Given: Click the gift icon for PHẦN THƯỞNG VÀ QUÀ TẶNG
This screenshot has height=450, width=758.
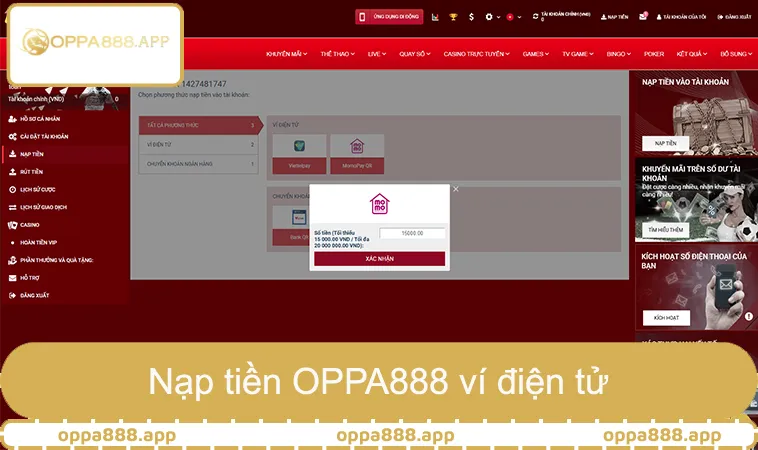Looking at the screenshot, I should (x=13, y=260).
